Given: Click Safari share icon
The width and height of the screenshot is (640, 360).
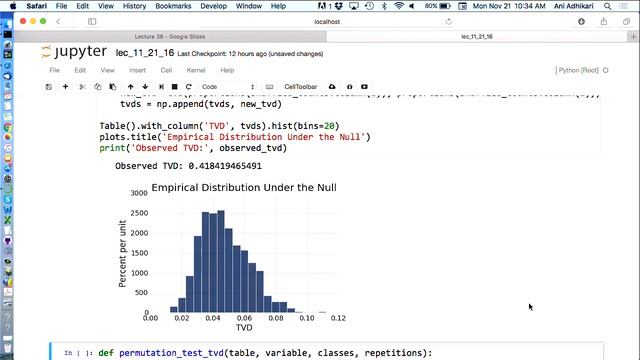Looking at the screenshot, I should coord(604,21).
